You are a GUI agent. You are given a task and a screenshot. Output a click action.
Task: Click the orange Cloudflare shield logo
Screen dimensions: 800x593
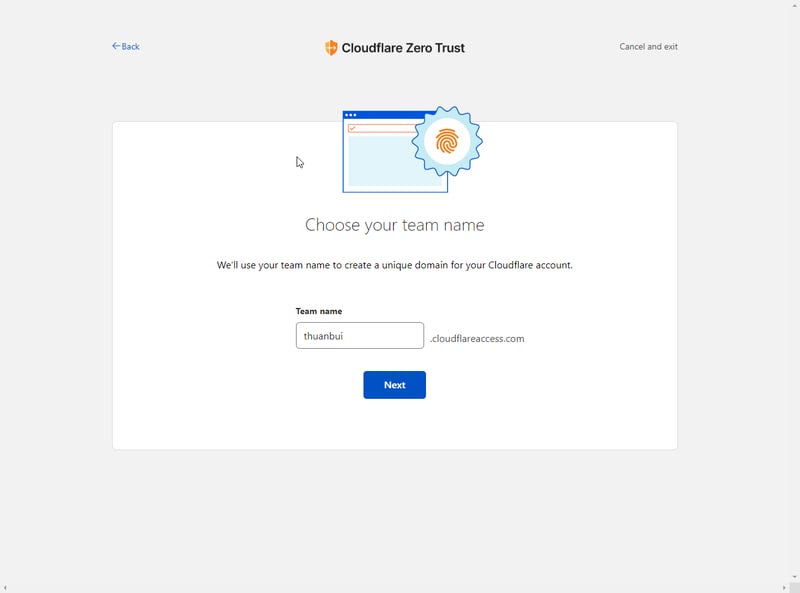[331, 48]
